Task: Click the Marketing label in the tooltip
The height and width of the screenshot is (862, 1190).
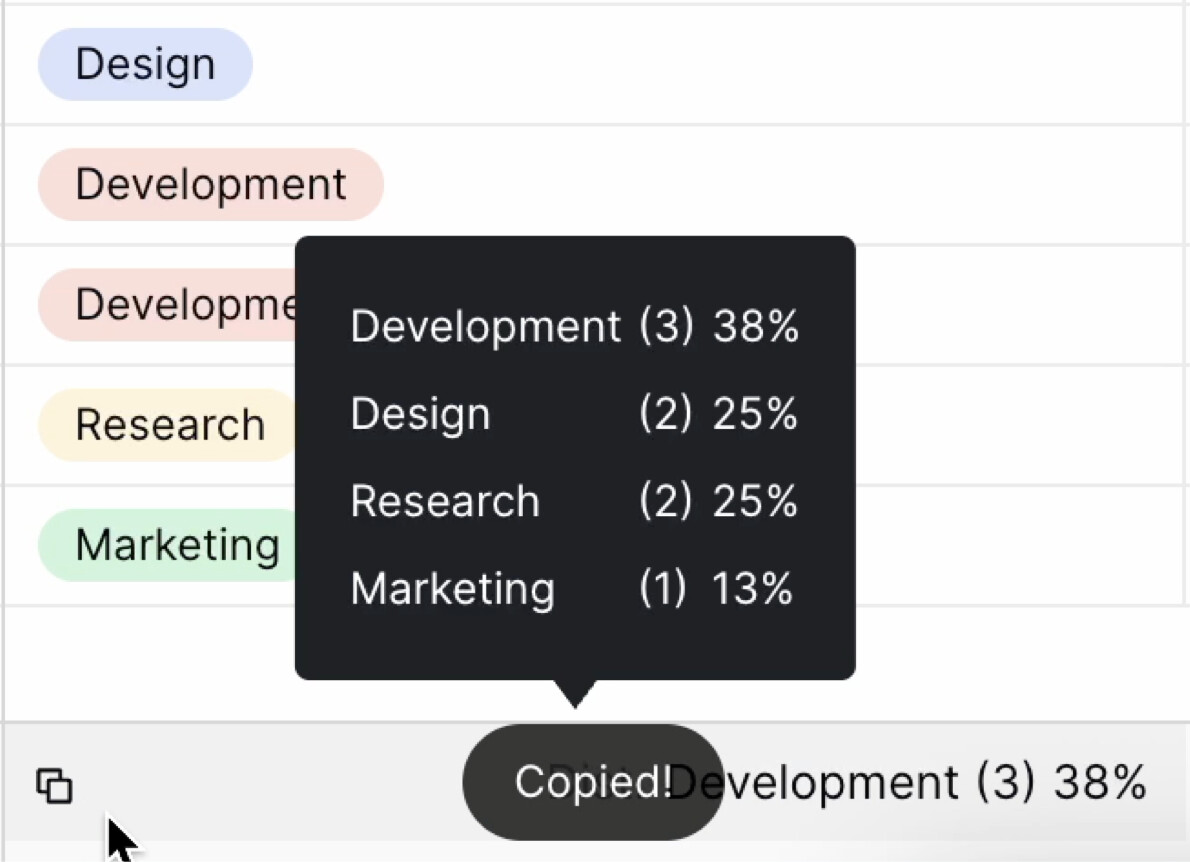Action: pyautogui.click(x=452, y=589)
